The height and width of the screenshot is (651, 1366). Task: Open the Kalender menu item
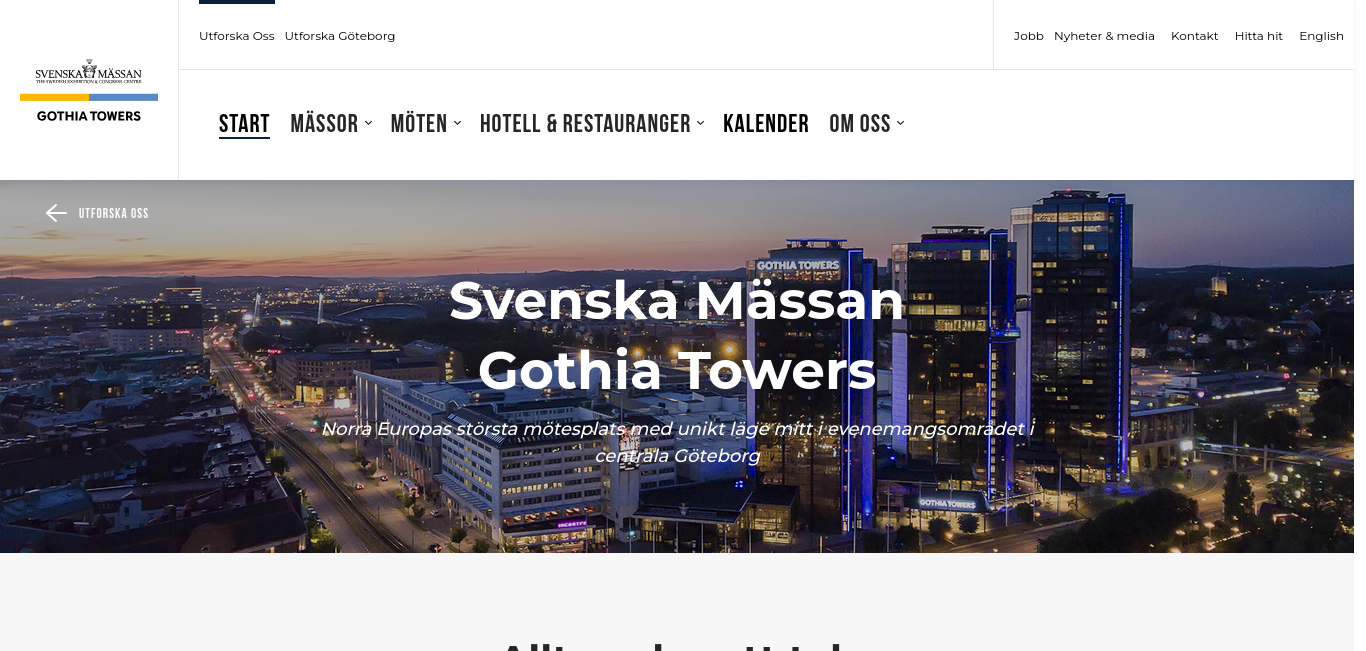(766, 124)
